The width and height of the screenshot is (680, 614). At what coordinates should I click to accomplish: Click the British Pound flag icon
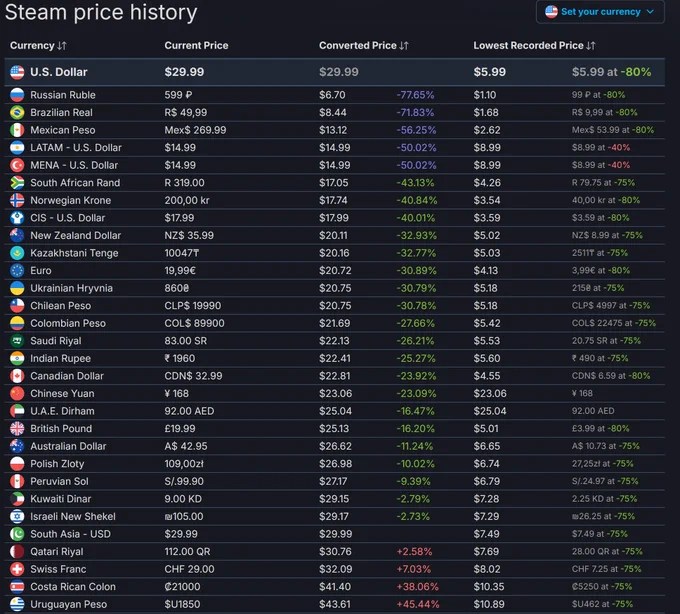pyautogui.click(x=17, y=428)
